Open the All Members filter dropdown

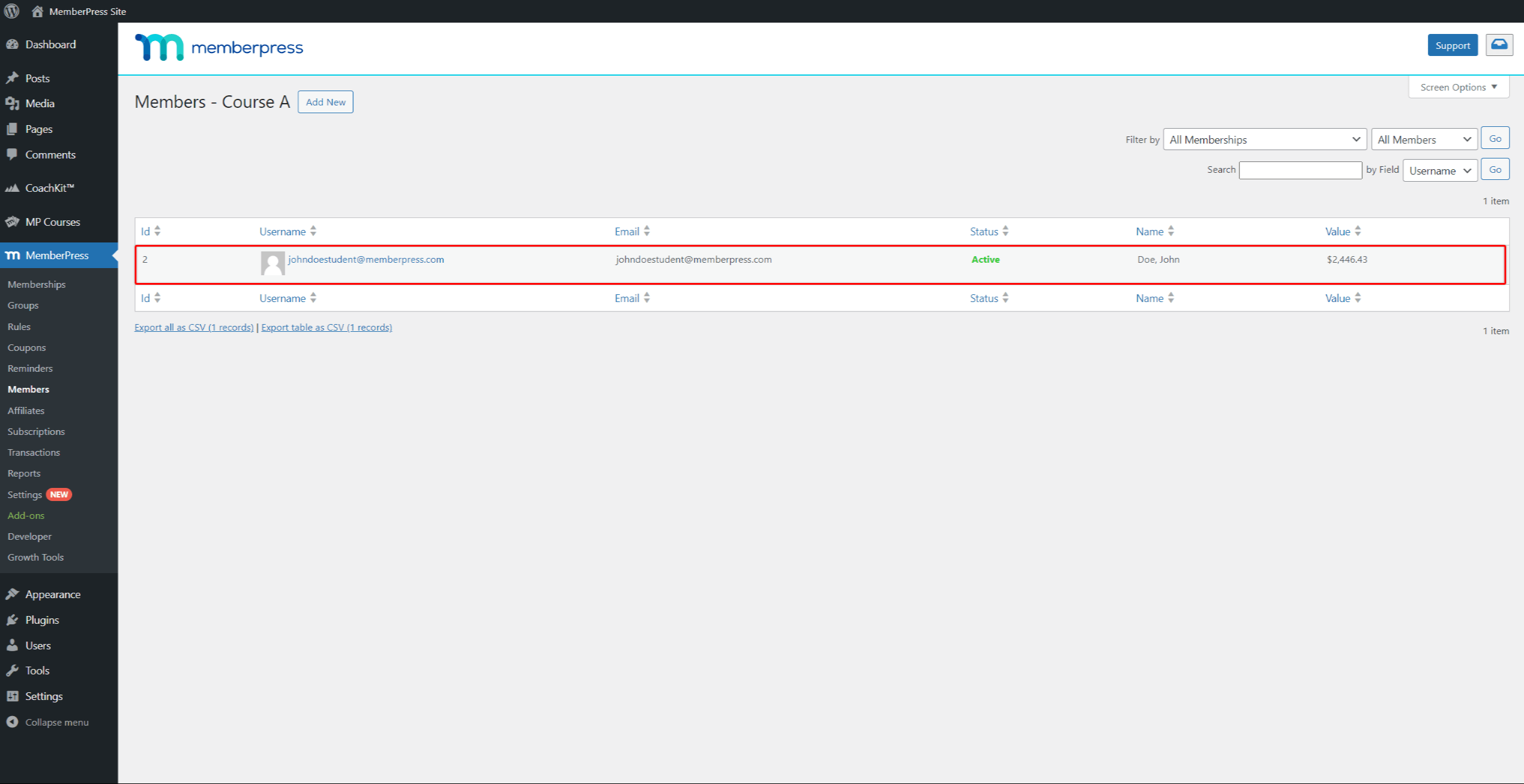click(1421, 139)
